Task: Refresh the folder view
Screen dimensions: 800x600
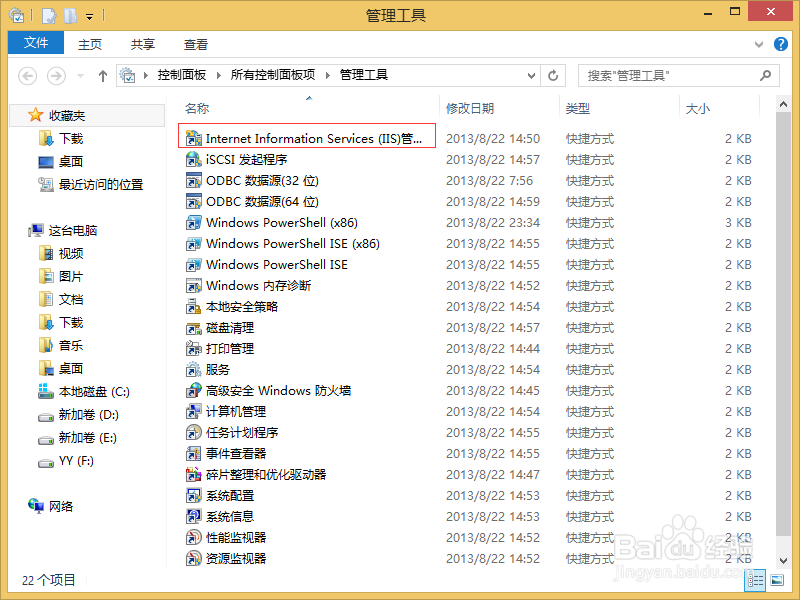Action: tap(553, 76)
